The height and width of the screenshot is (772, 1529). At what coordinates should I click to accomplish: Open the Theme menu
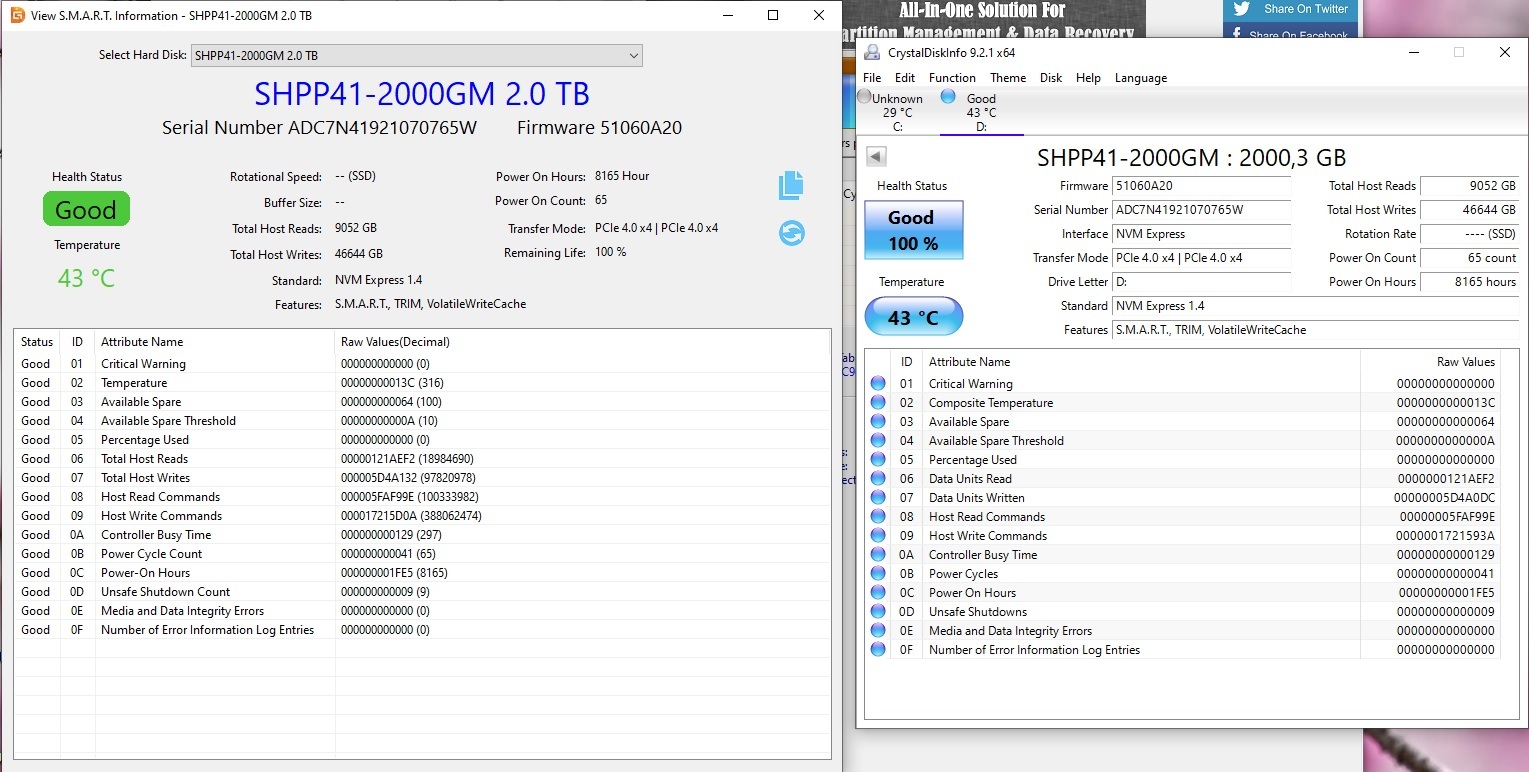tap(1008, 78)
